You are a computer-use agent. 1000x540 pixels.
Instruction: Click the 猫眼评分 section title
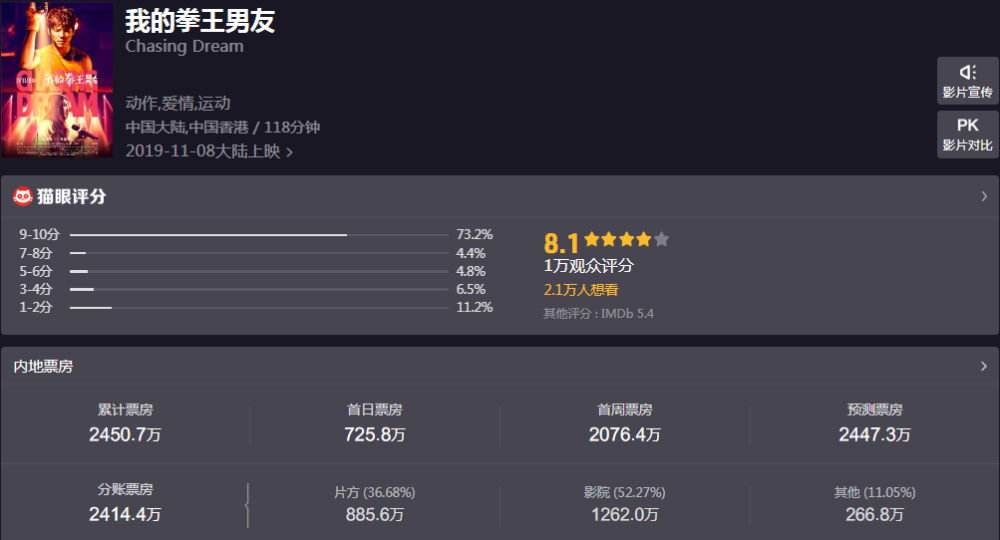click(72, 196)
